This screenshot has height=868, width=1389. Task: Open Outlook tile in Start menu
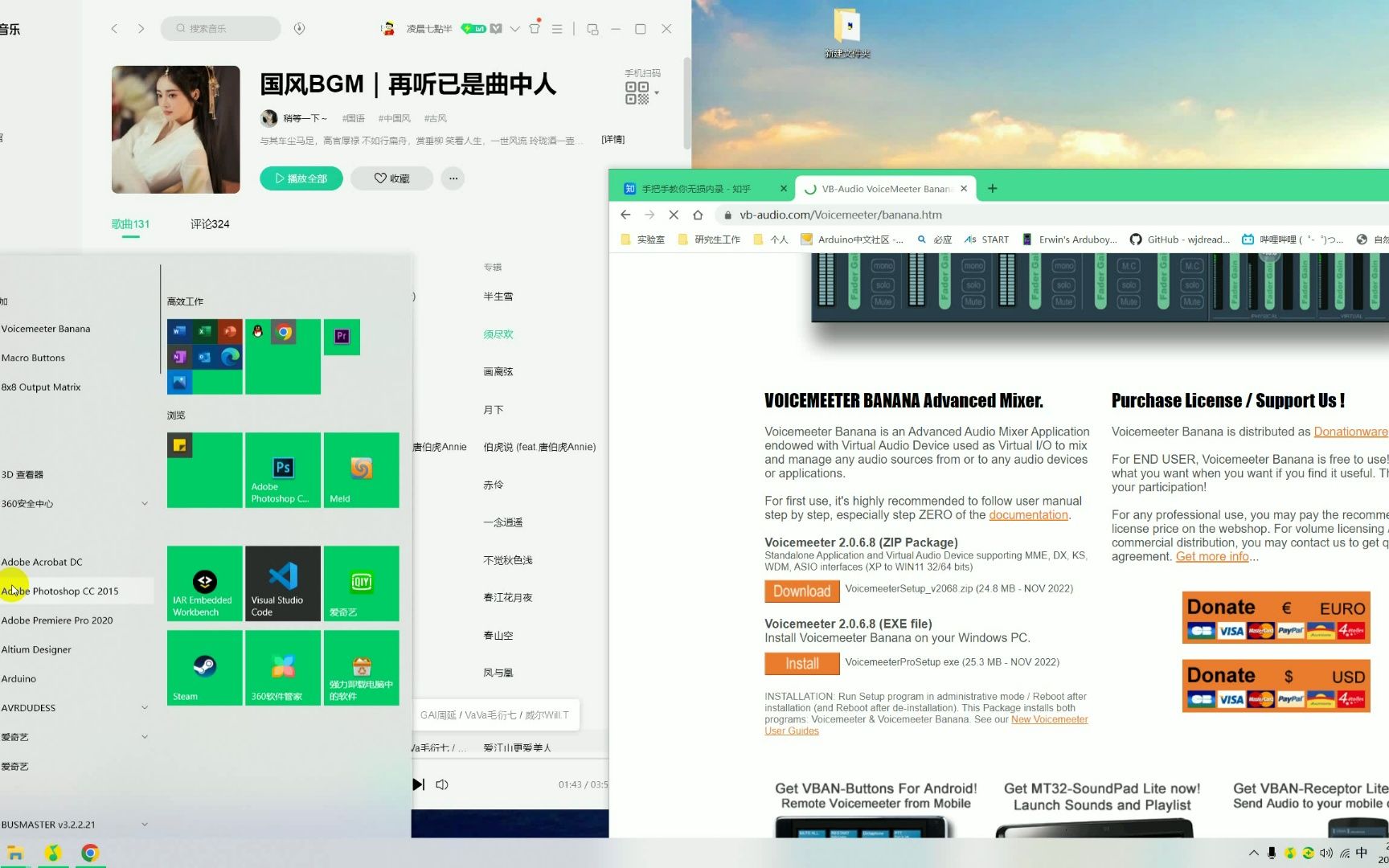[205, 357]
